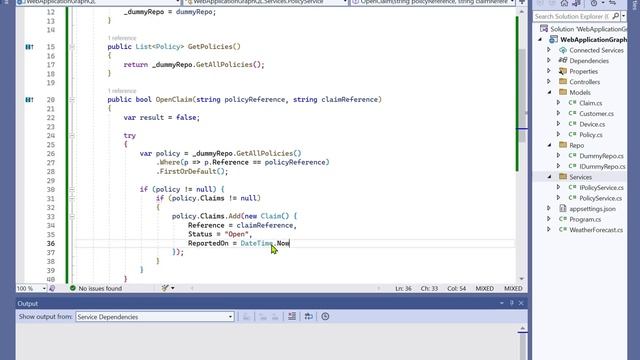Image resolution: width=640 pixels, height=360 pixels.
Task: Select Policy.cs in Solution Explorer
Action: point(591,135)
